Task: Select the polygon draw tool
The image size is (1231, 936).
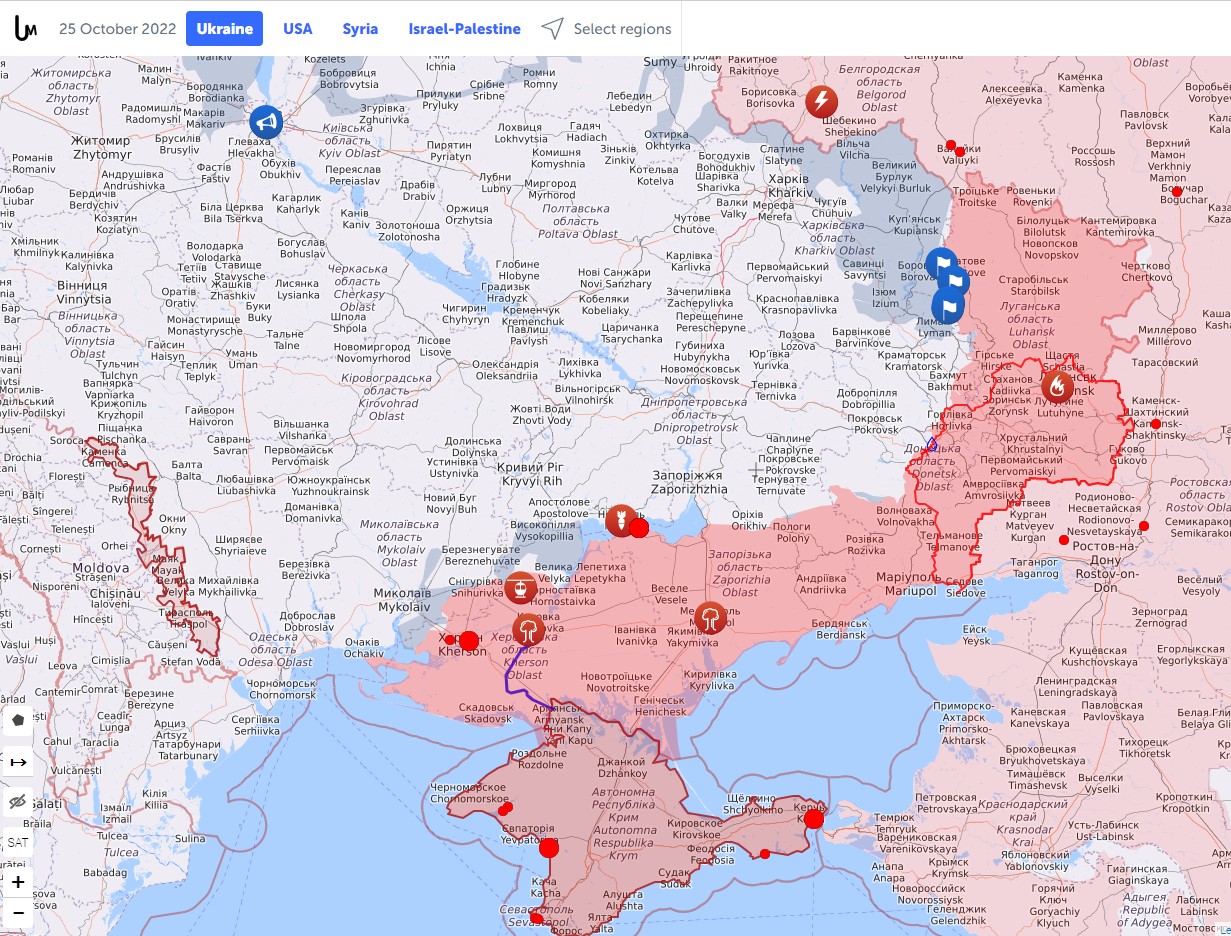Action: coord(18,720)
